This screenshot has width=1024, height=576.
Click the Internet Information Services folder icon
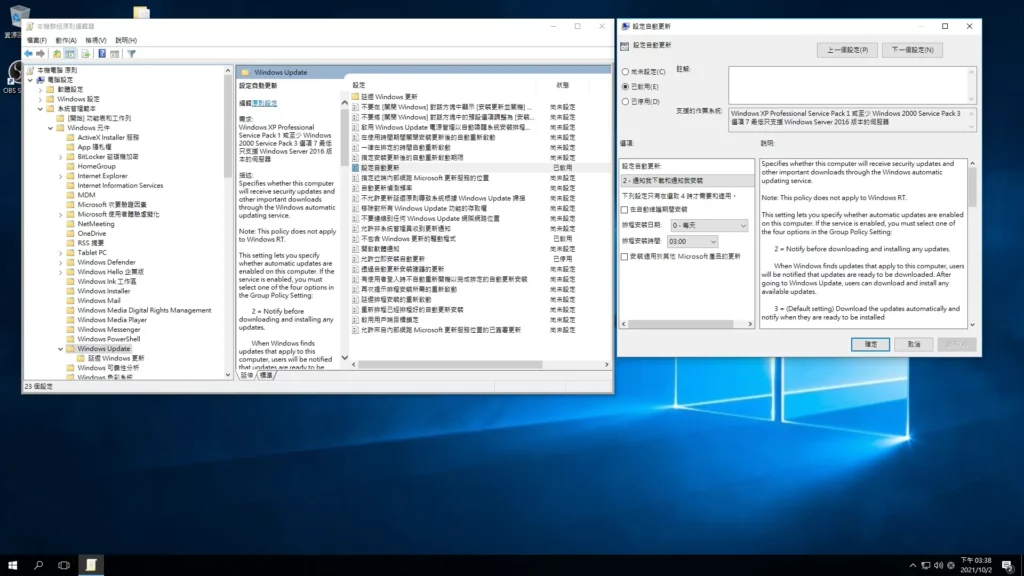tap(71, 185)
